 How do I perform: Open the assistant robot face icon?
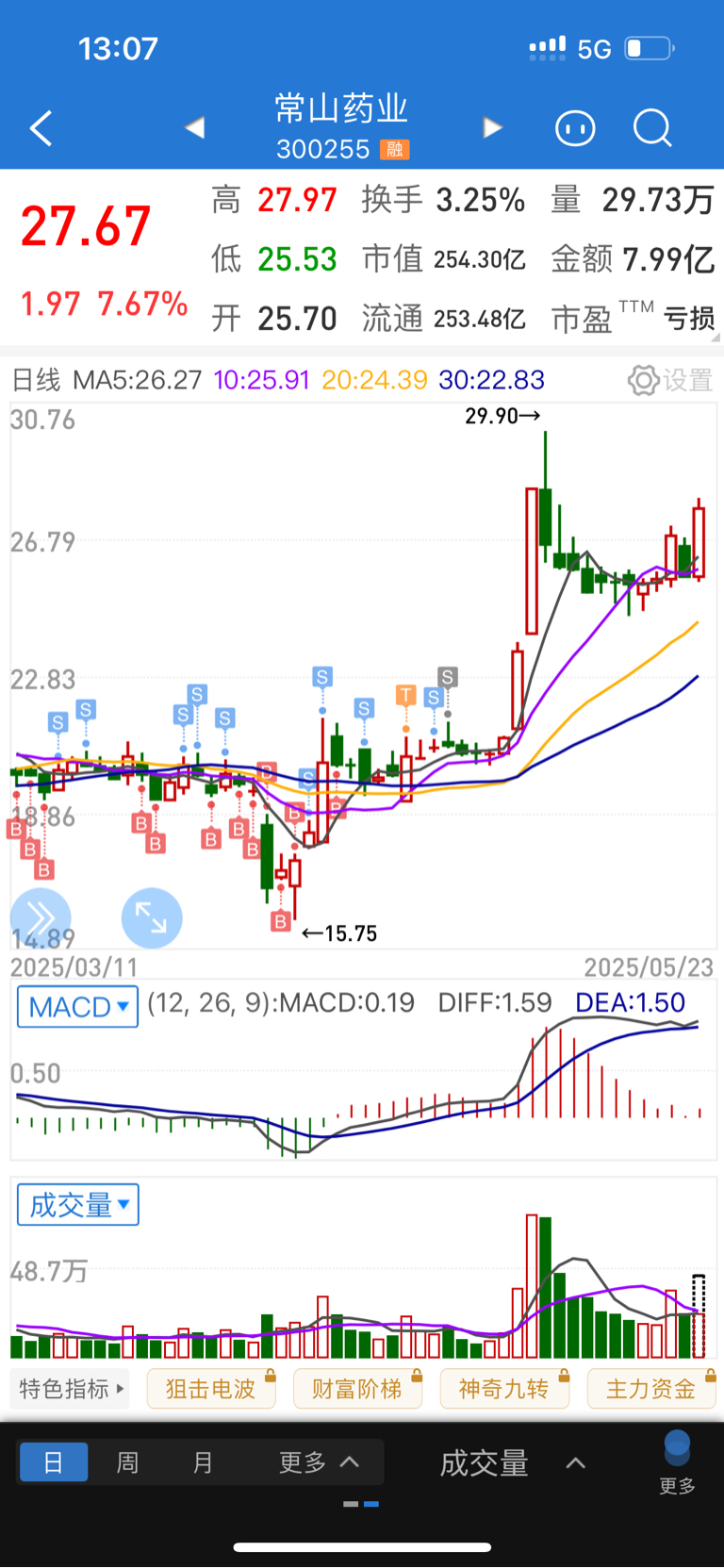coord(575,127)
